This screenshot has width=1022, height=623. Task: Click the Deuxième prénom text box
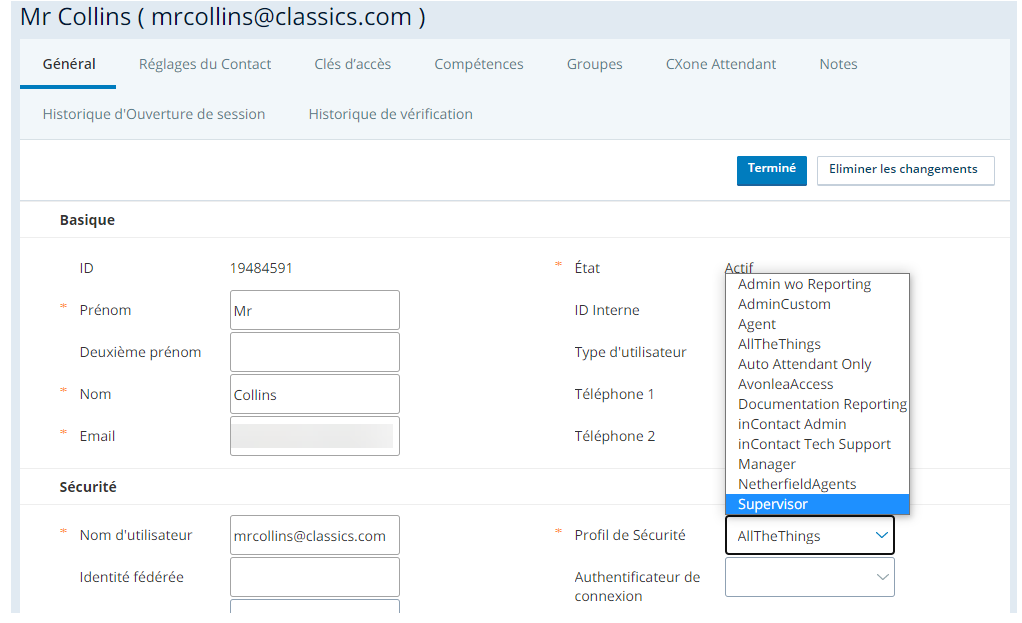[314, 352]
